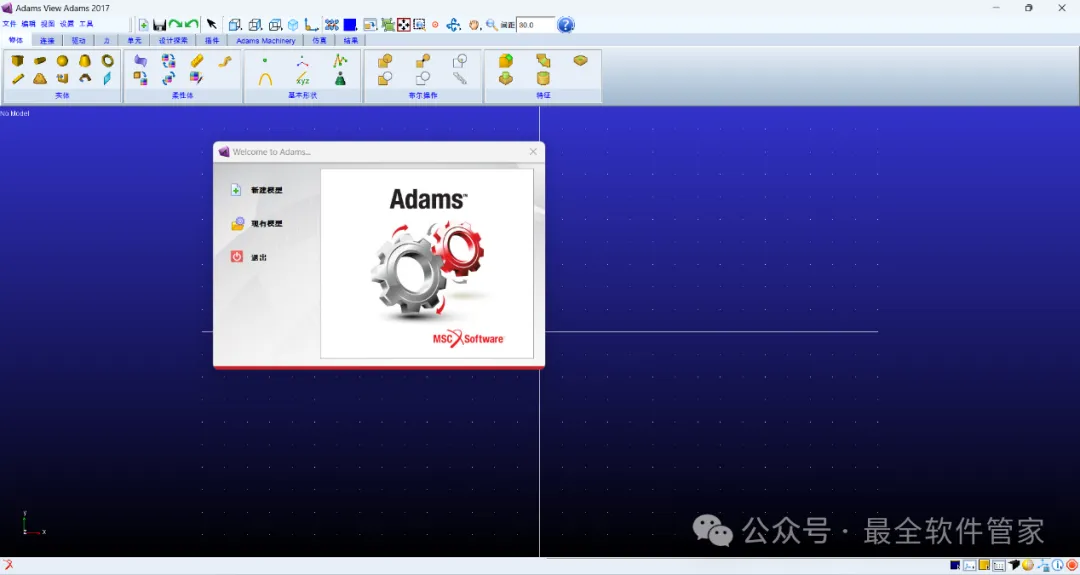Click 新建模型 in Welcome dialog

pyautogui.click(x=267, y=190)
